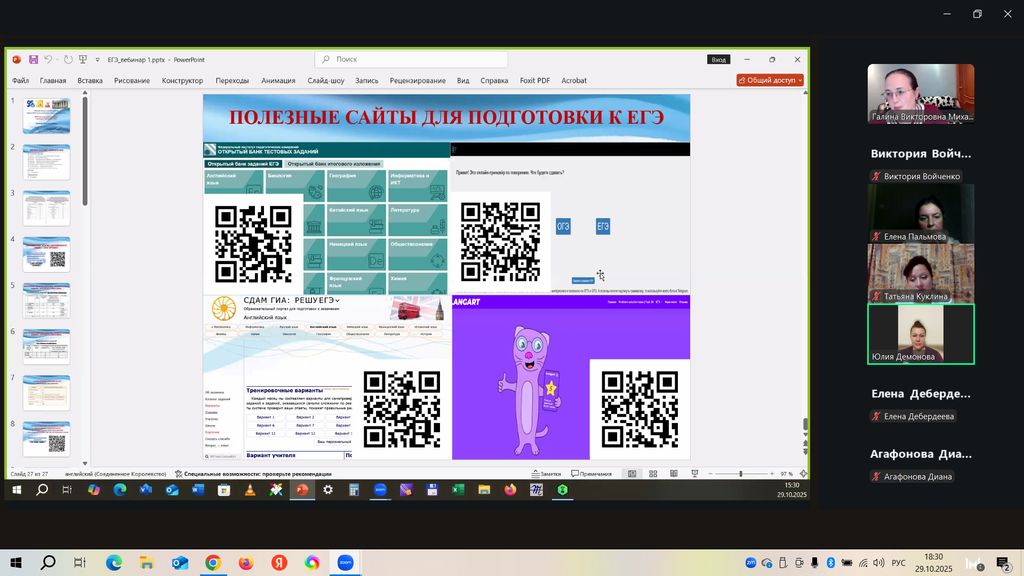Click Firefox icon in the bottom taskbar

pyautogui.click(x=246, y=563)
